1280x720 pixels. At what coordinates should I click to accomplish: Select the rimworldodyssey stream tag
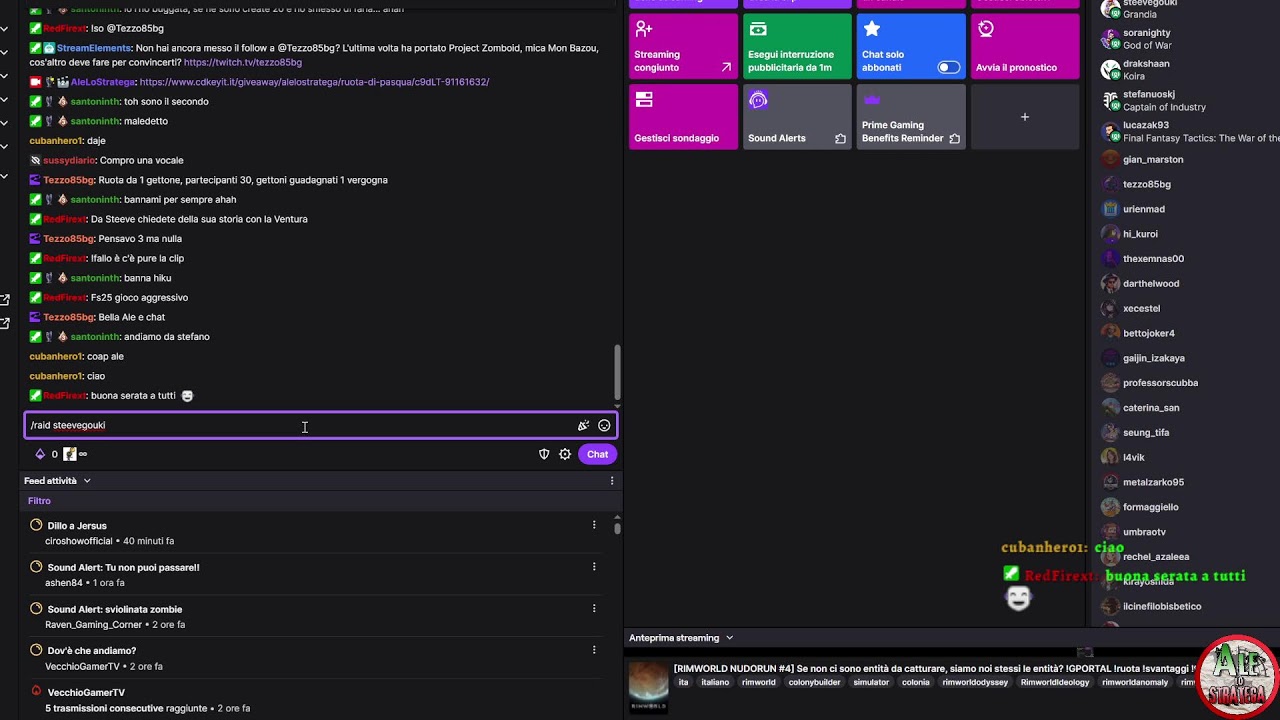[975, 682]
